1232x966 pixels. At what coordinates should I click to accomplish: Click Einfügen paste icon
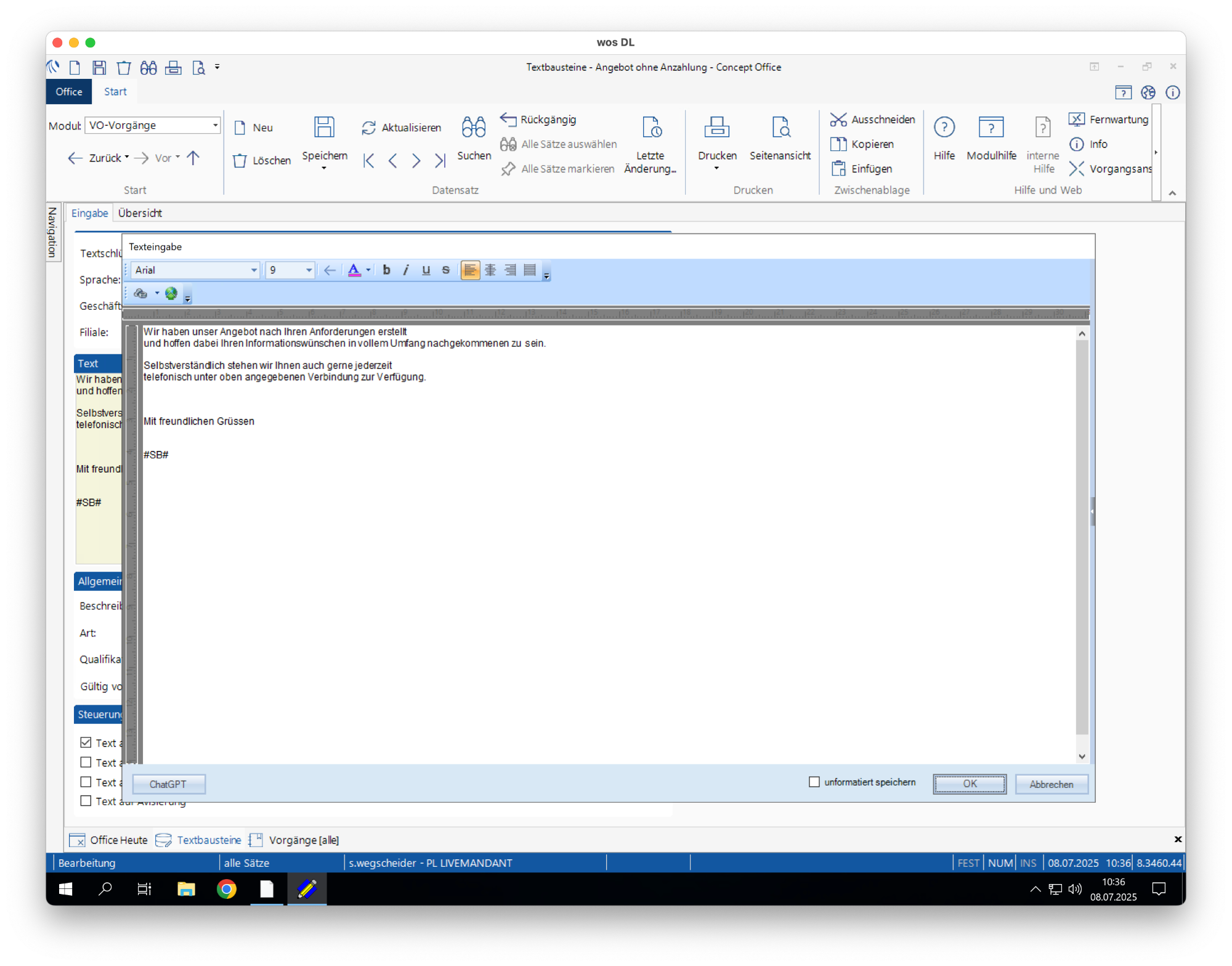point(838,168)
